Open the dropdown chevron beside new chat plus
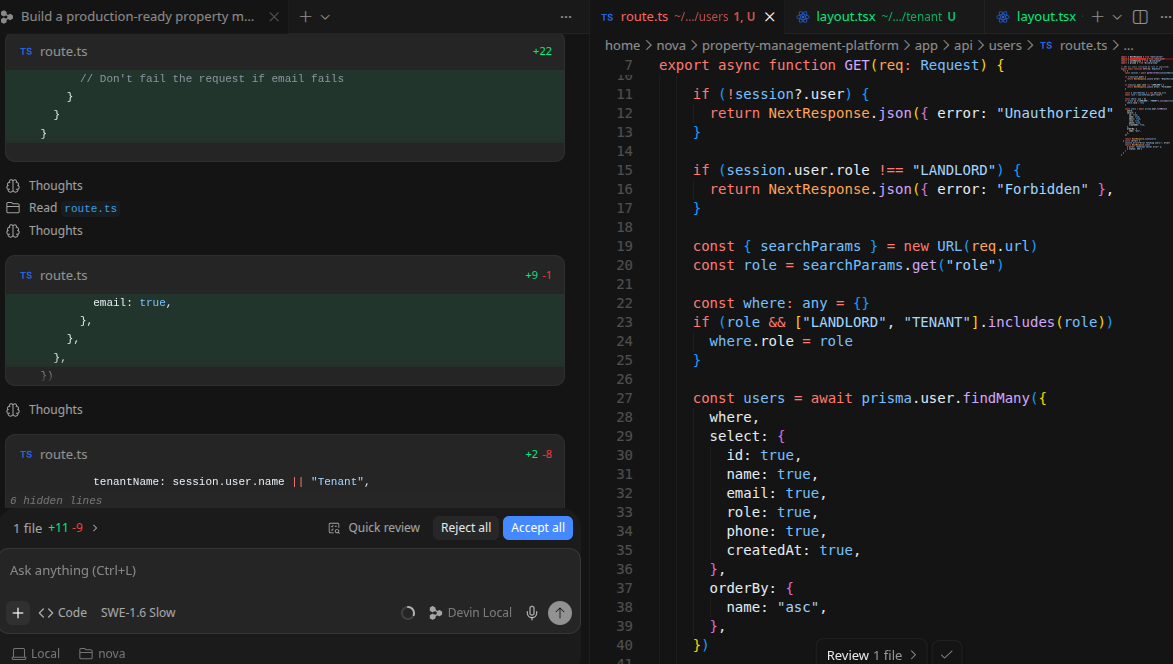 click(x=325, y=16)
